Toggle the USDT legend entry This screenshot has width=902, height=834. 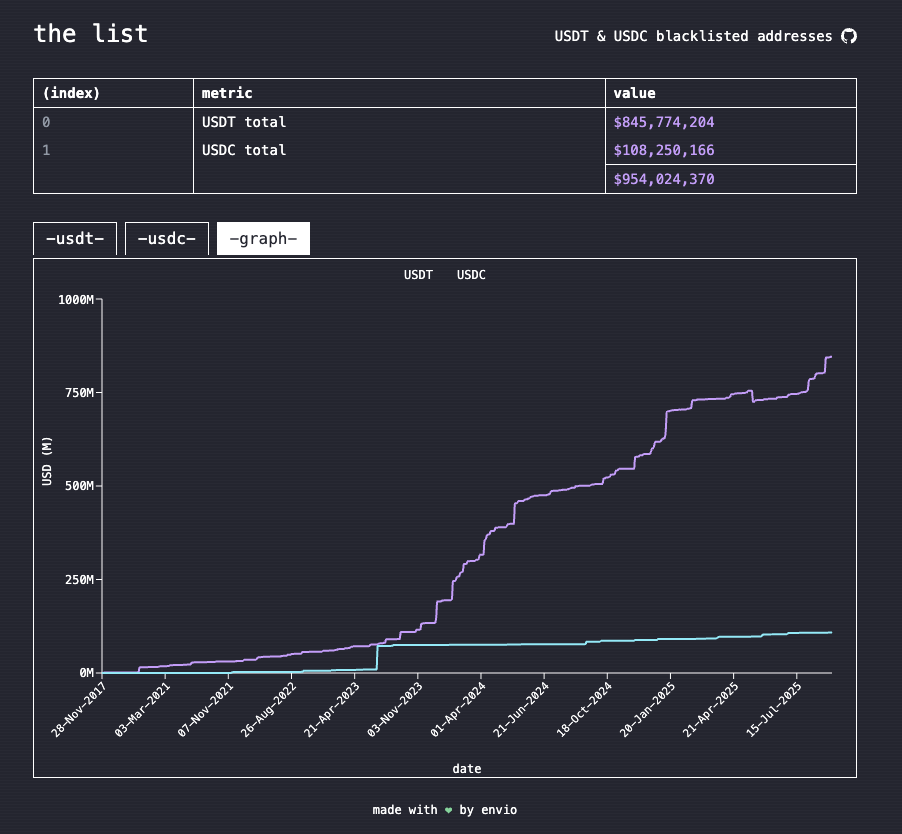click(418, 275)
